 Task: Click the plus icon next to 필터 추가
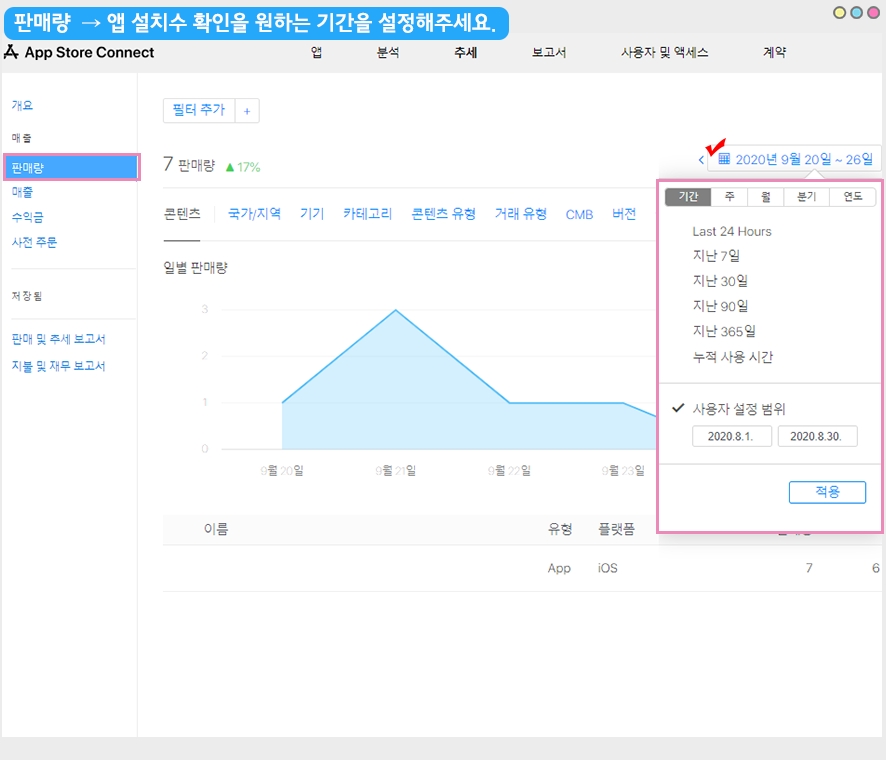247,110
